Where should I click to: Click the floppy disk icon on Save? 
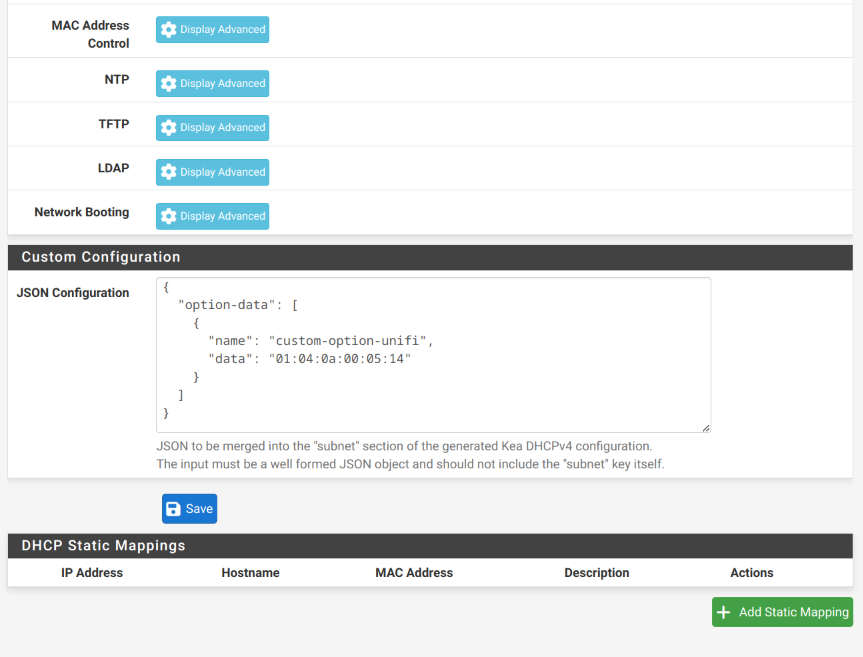coord(173,509)
